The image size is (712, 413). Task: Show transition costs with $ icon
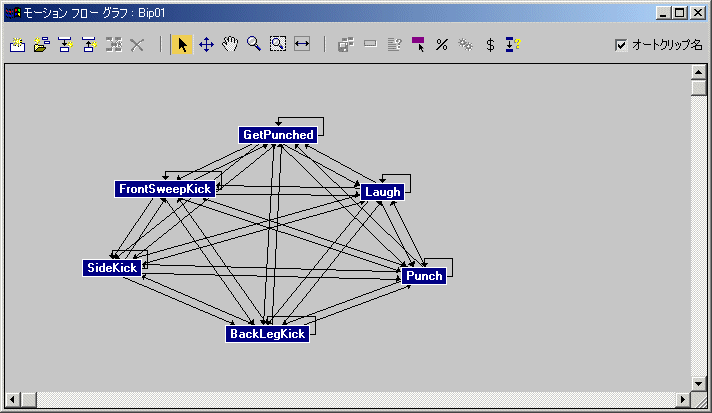point(490,44)
